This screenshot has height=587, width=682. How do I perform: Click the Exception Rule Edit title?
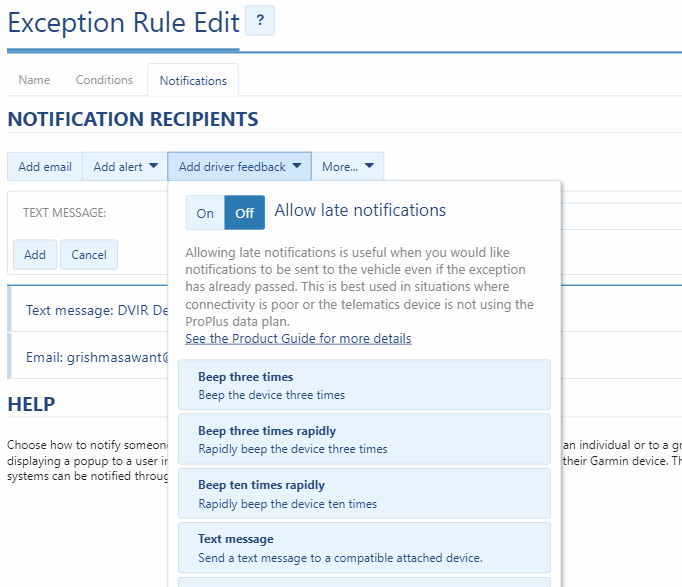tap(124, 22)
